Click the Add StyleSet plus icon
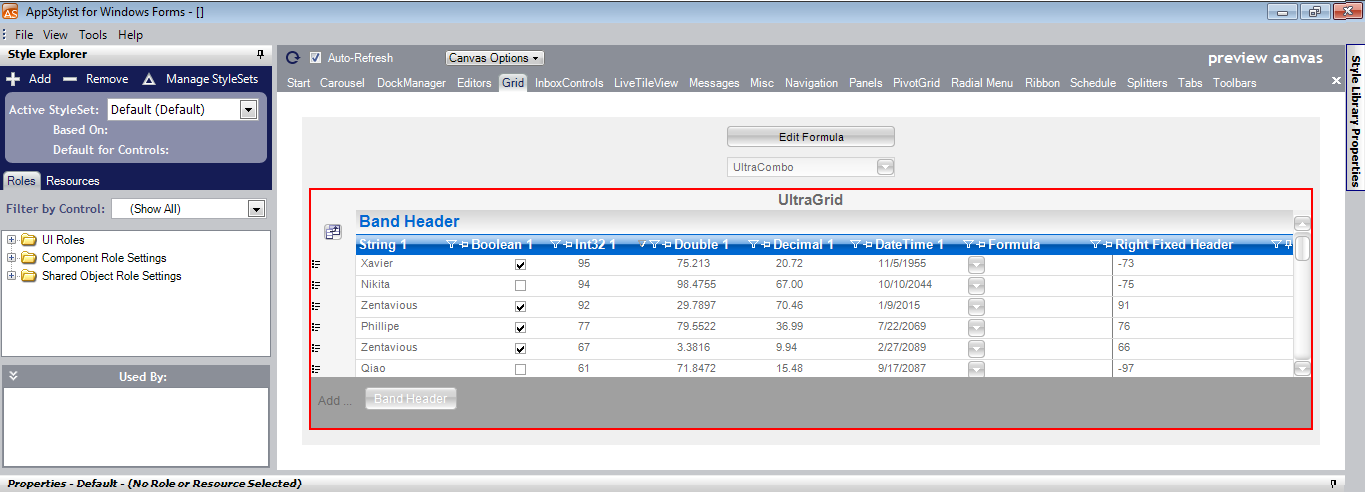1365x492 pixels. (13, 79)
